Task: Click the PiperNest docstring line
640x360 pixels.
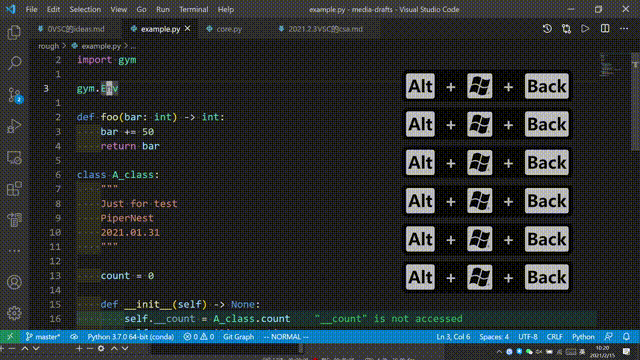Action: pos(127,218)
